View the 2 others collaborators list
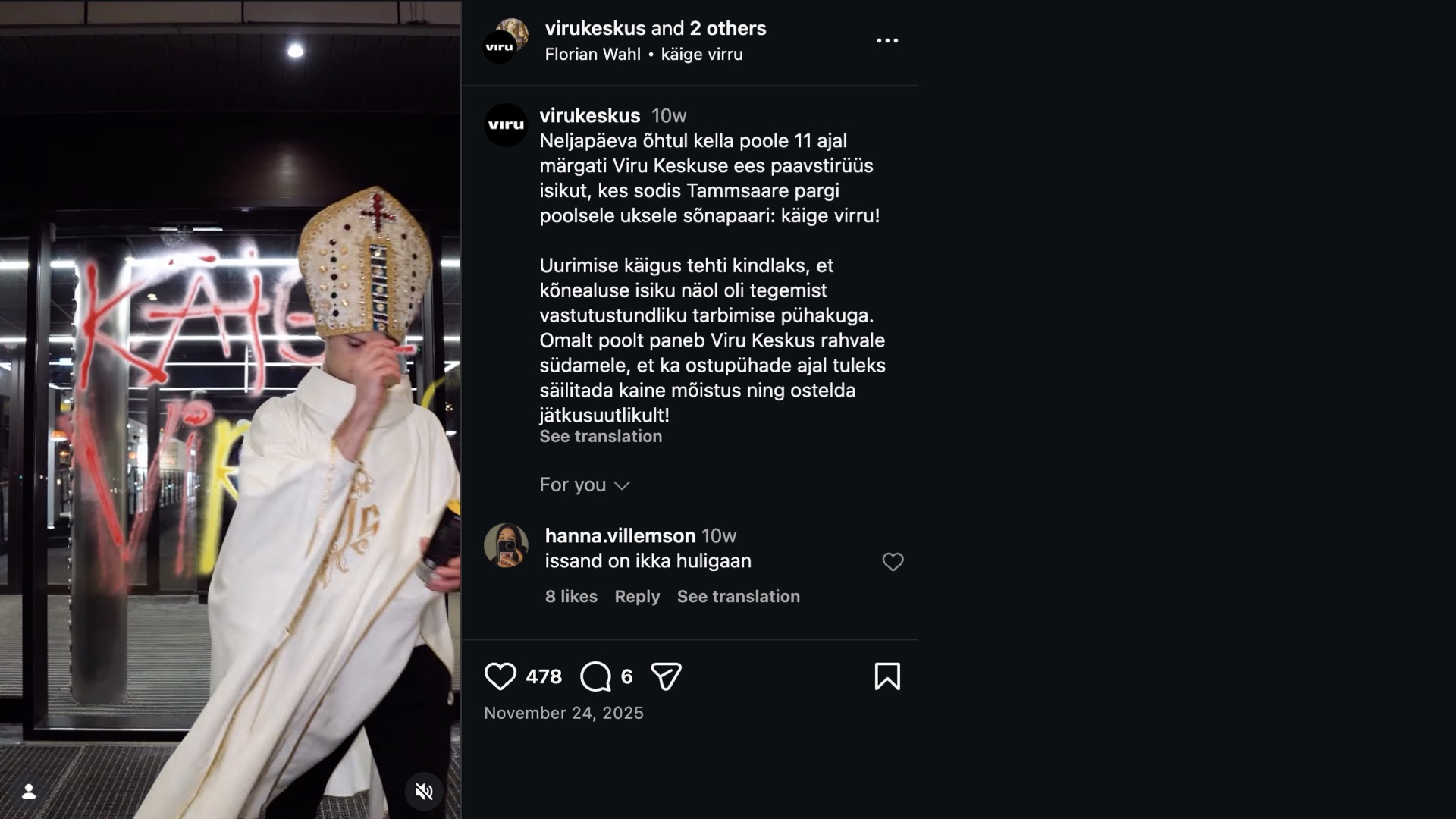The height and width of the screenshot is (819, 1456). click(x=727, y=29)
